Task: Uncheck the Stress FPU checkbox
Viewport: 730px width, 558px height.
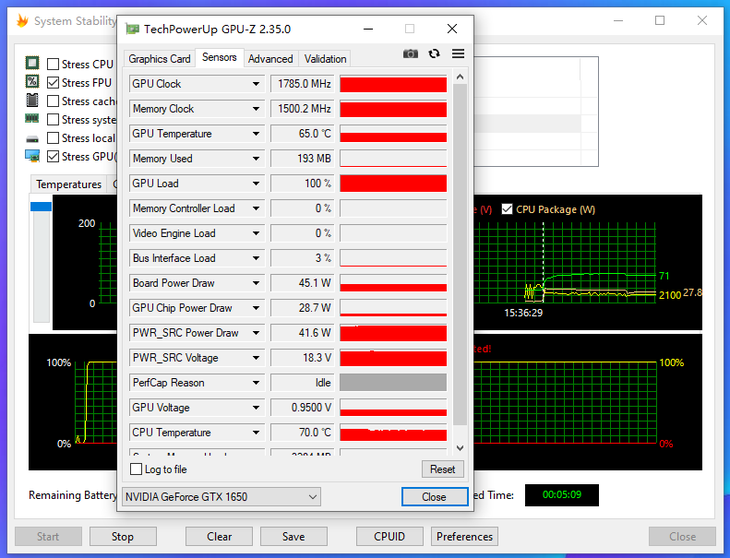Action: tap(53, 83)
